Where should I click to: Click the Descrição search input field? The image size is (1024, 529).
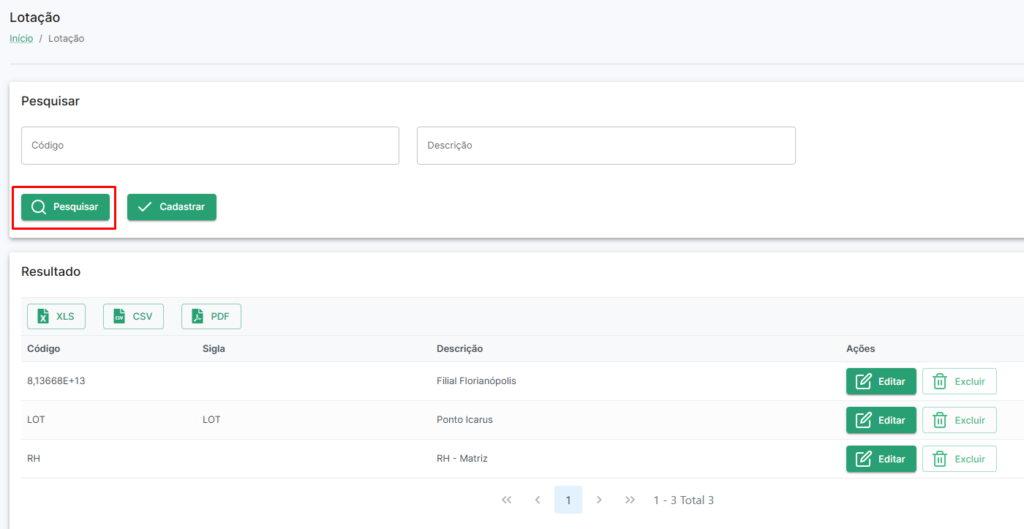(606, 146)
